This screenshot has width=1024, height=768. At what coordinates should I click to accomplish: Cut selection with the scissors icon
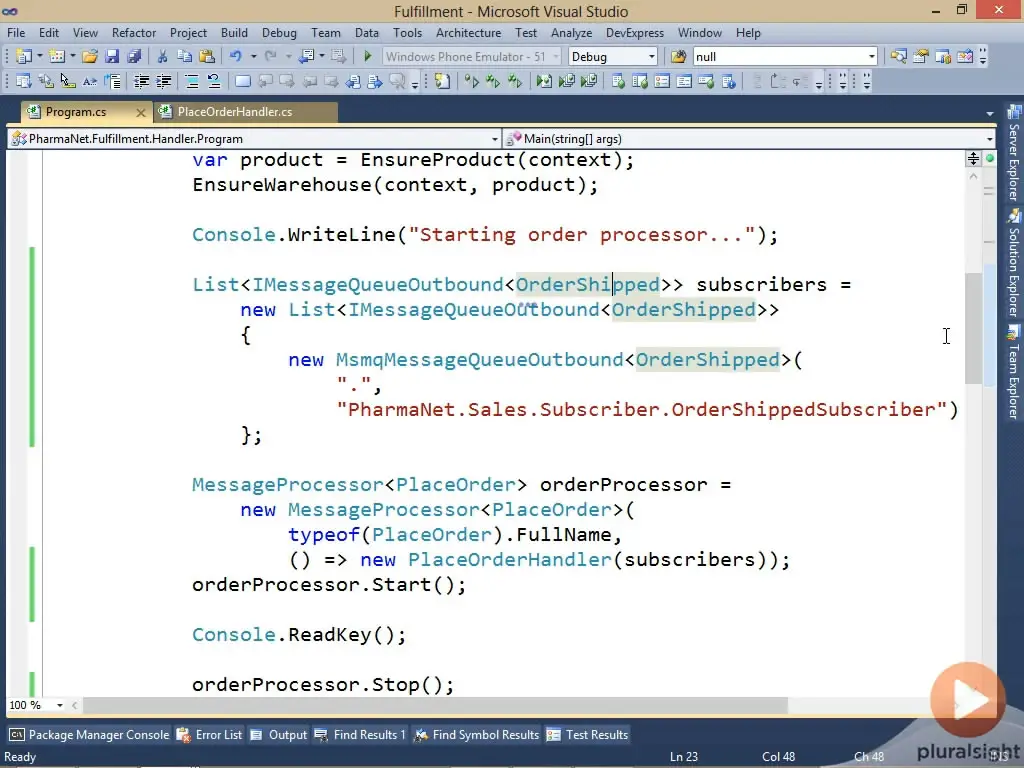coord(163,57)
